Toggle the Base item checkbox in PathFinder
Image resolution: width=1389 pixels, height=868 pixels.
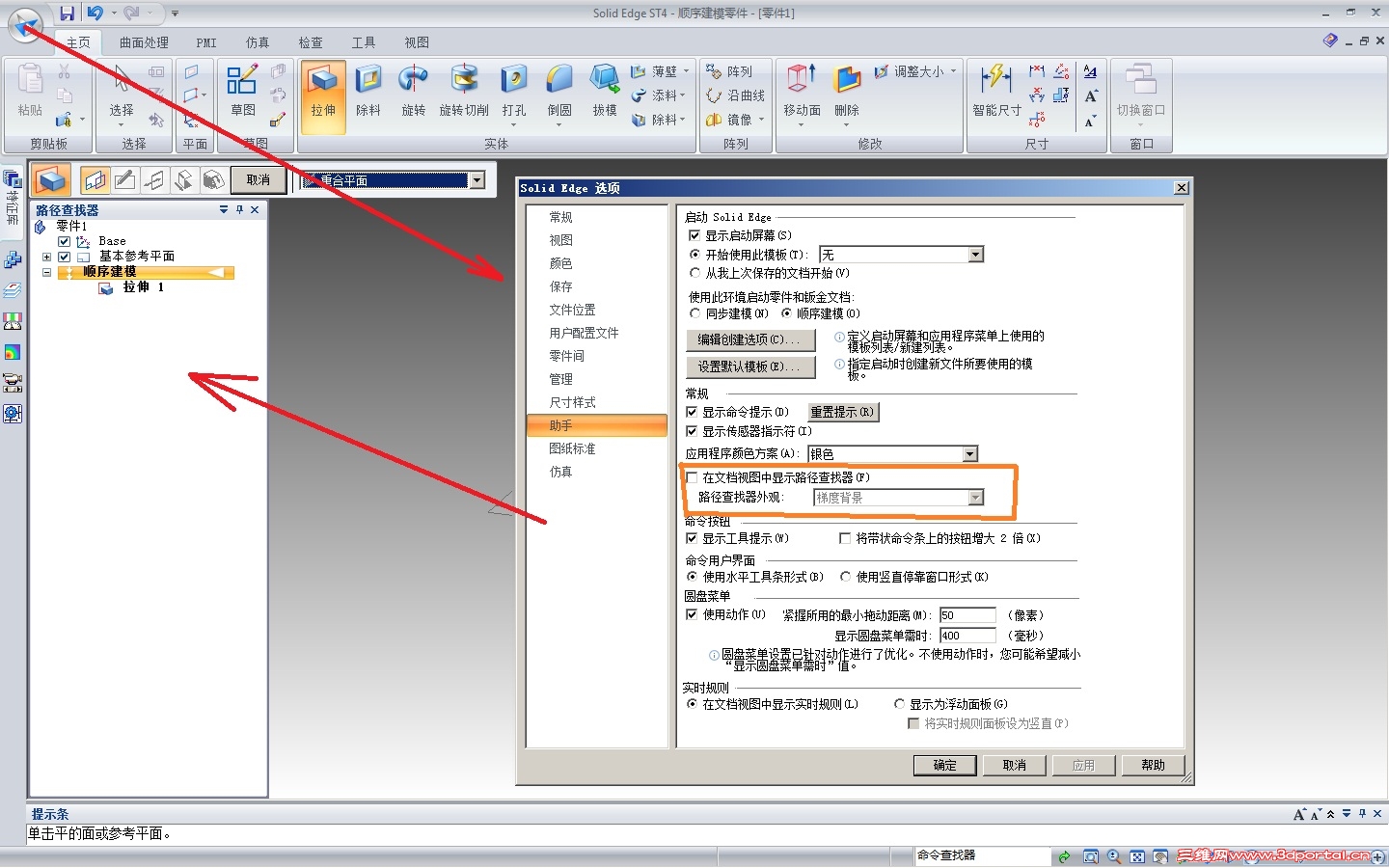point(64,241)
